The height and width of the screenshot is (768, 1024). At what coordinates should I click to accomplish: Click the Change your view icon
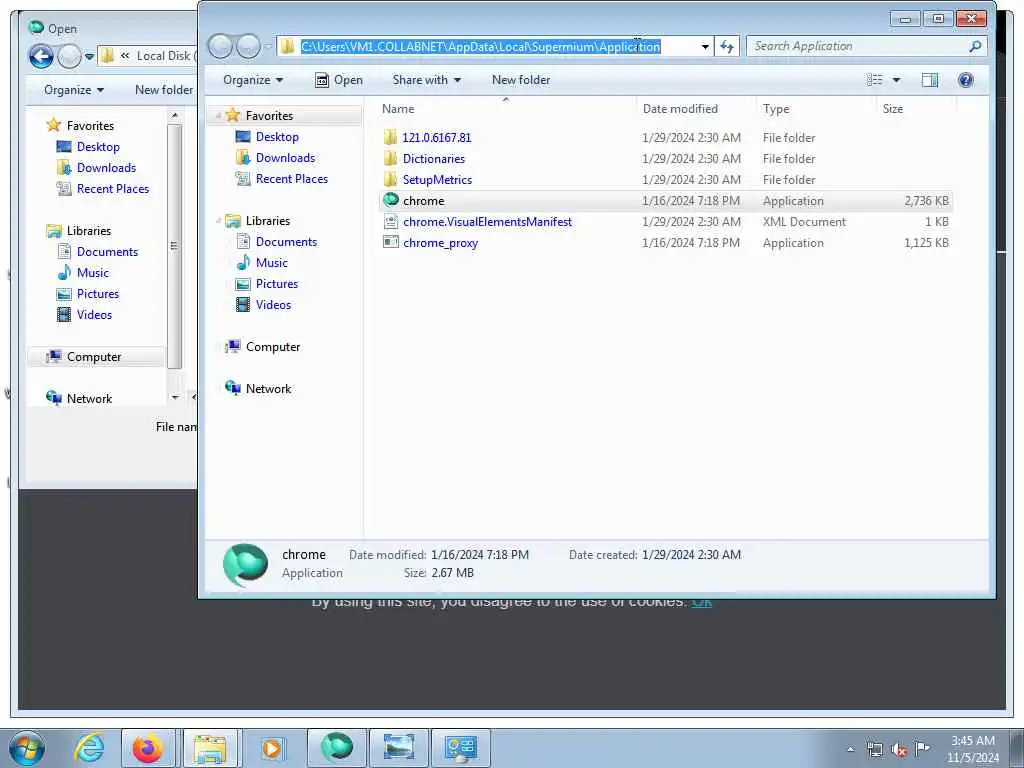[x=874, y=80]
